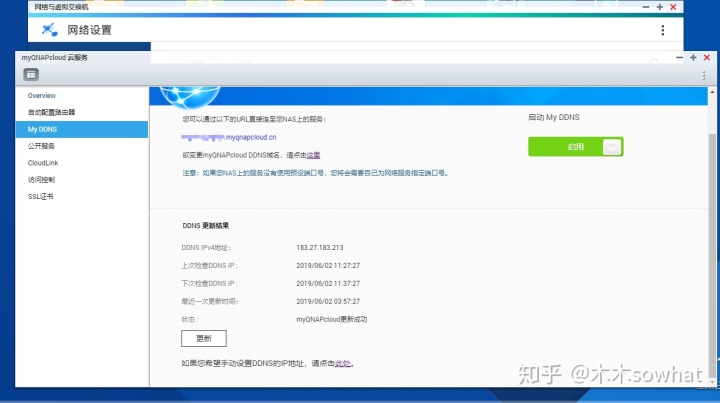Screen dimensions: 720x403
Task: Click the 启动 My DDNS label
Action: (554, 117)
